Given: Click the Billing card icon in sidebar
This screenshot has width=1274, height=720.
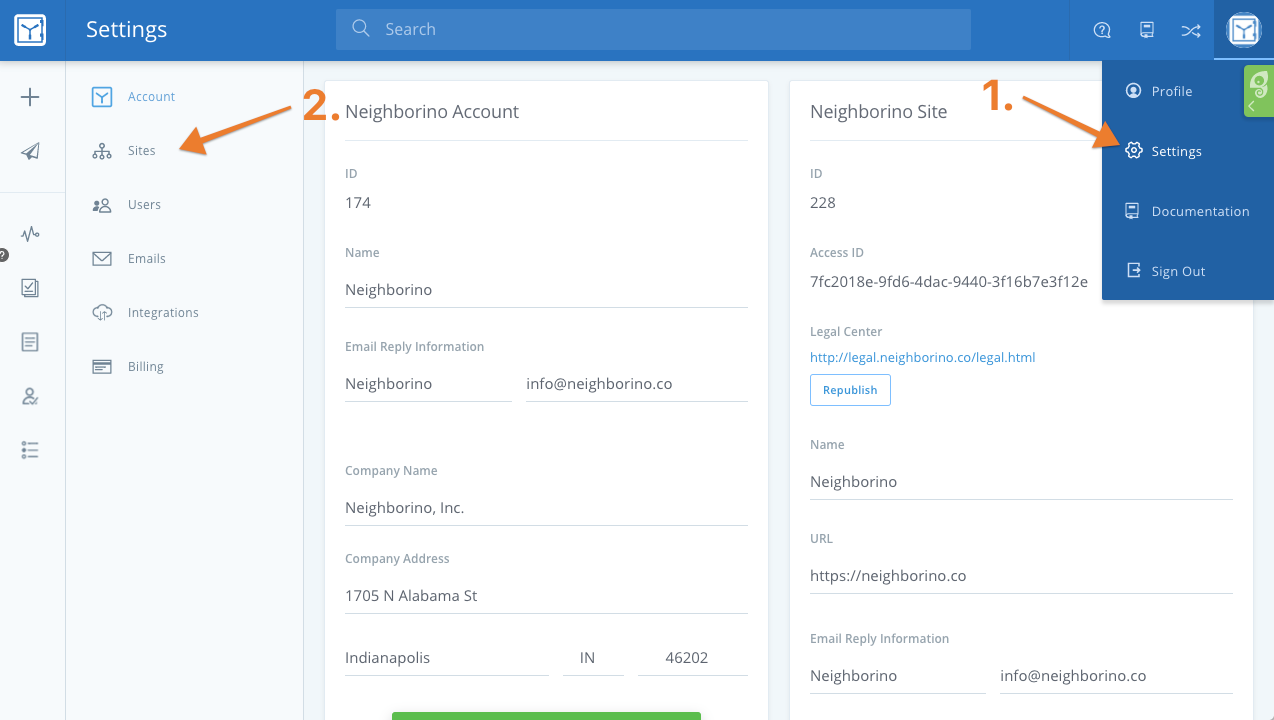Looking at the screenshot, I should click(x=102, y=367).
